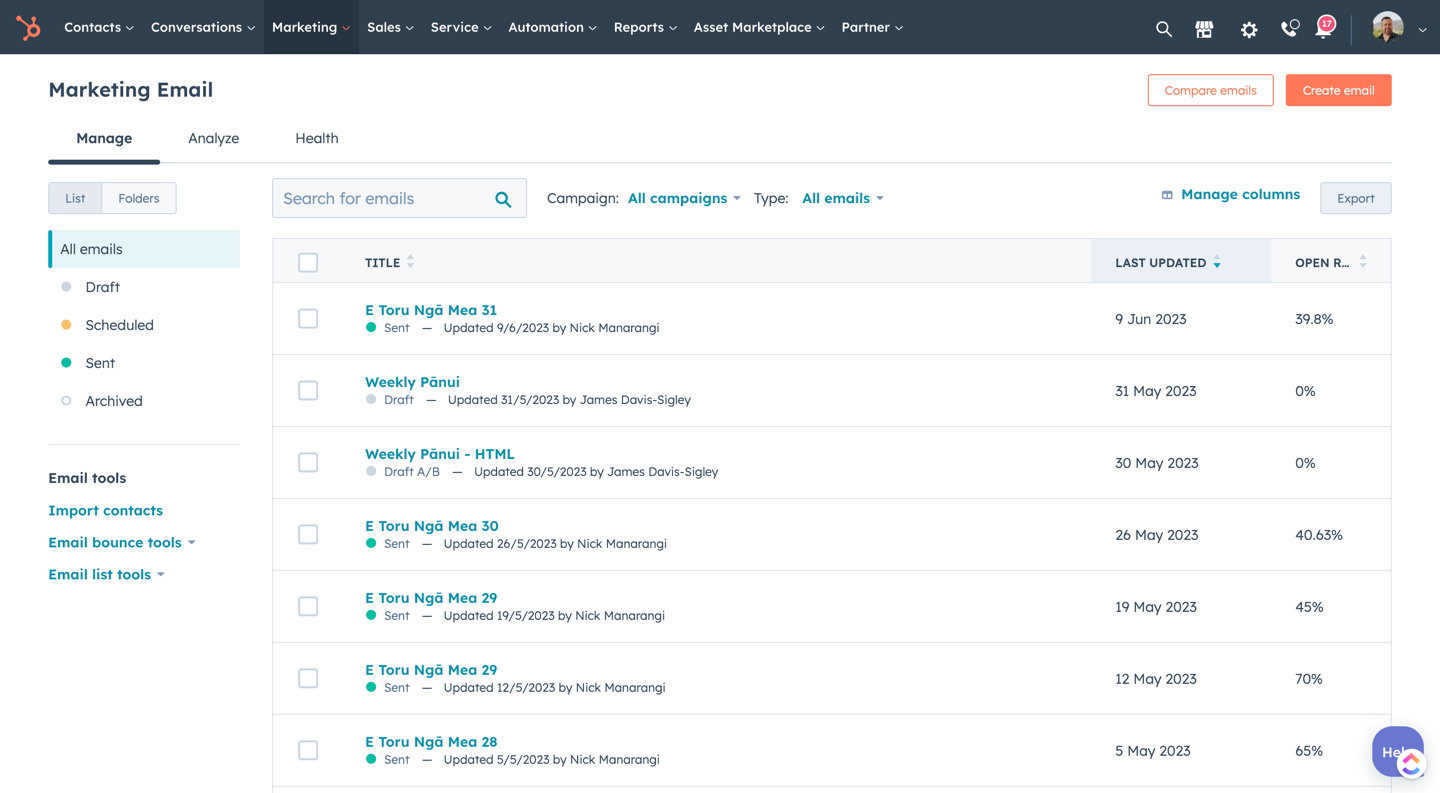This screenshot has height=793, width=1440.
Task: Sort by Open Rate column arrows
Action: pyautogui.click(x=1363, y=262)
